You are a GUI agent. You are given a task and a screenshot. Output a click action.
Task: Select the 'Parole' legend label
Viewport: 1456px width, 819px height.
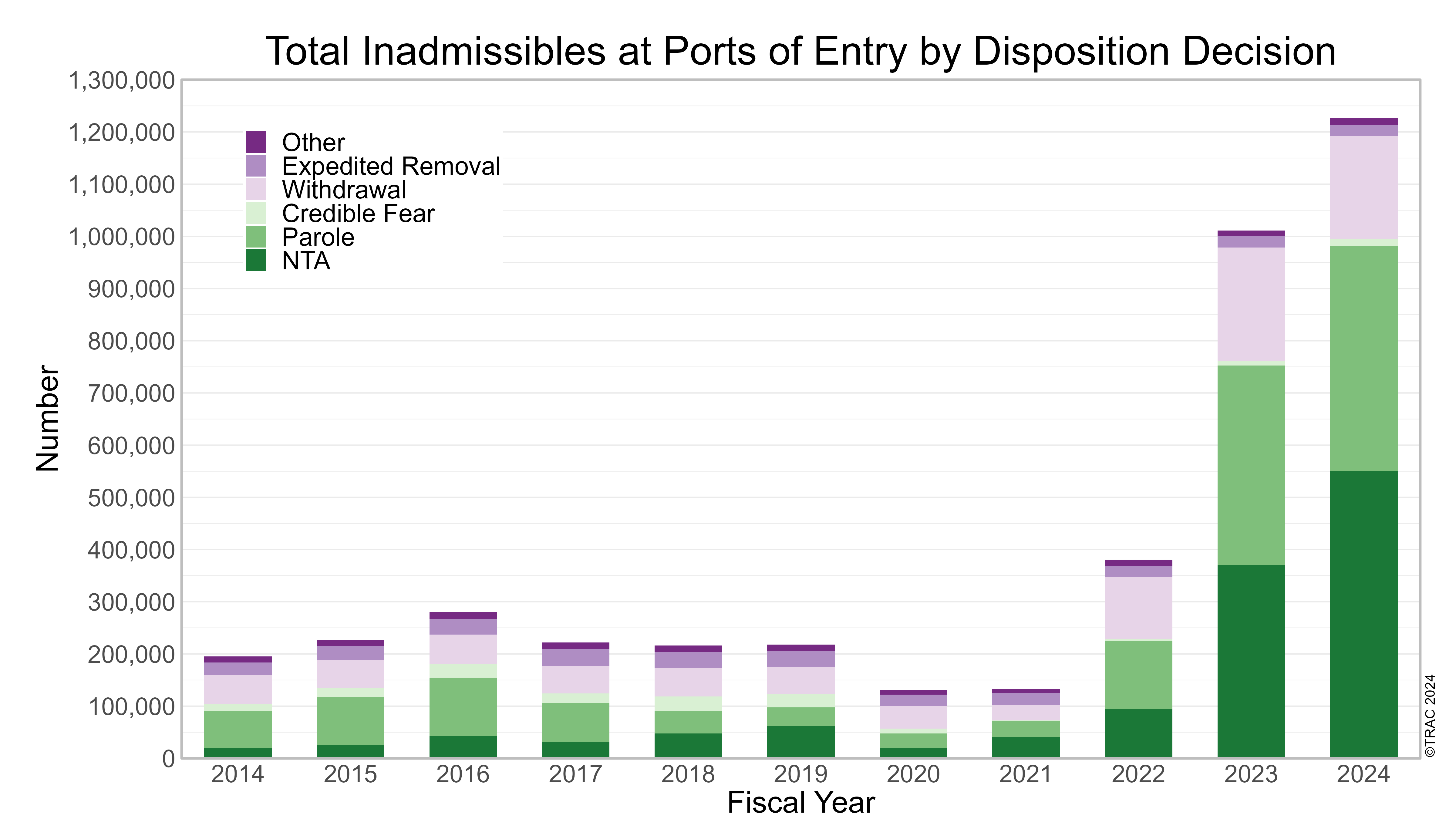318,238
